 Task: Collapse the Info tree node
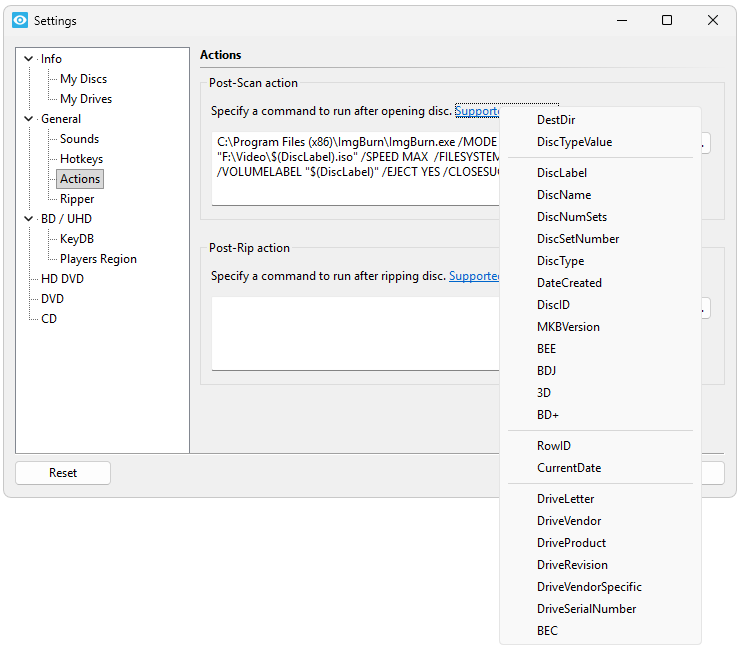click(28, 59)
